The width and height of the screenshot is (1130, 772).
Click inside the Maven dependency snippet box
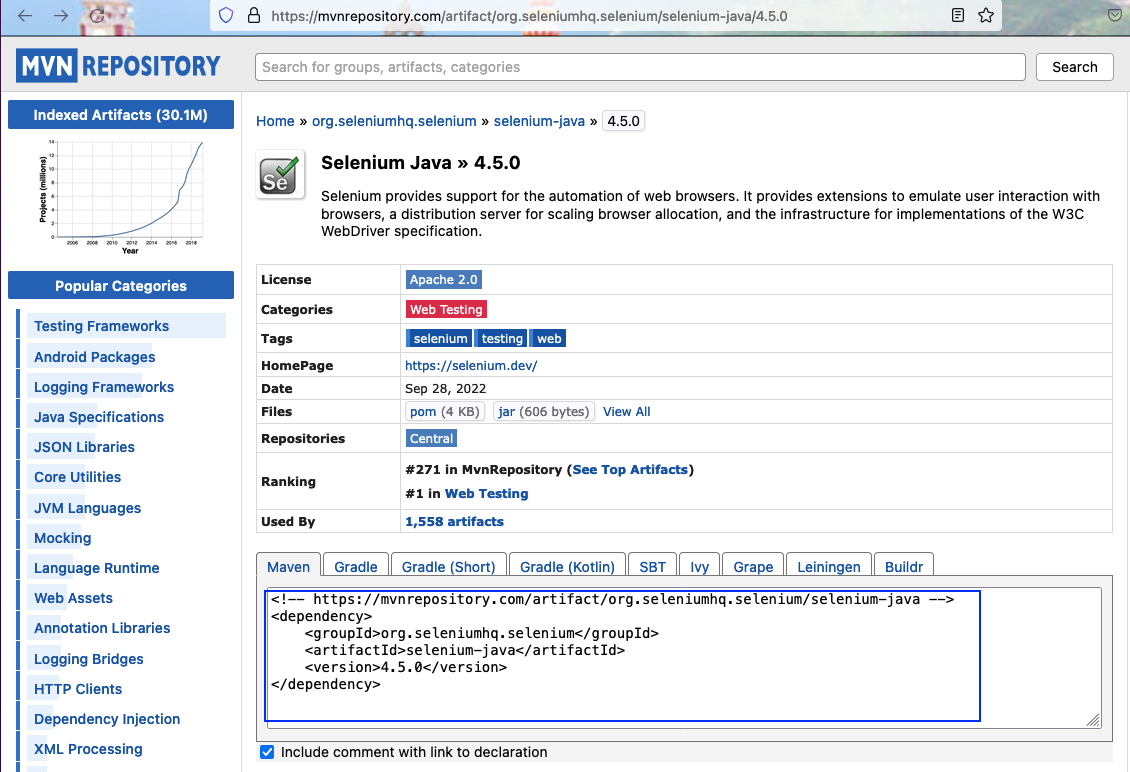click(683, 657)
